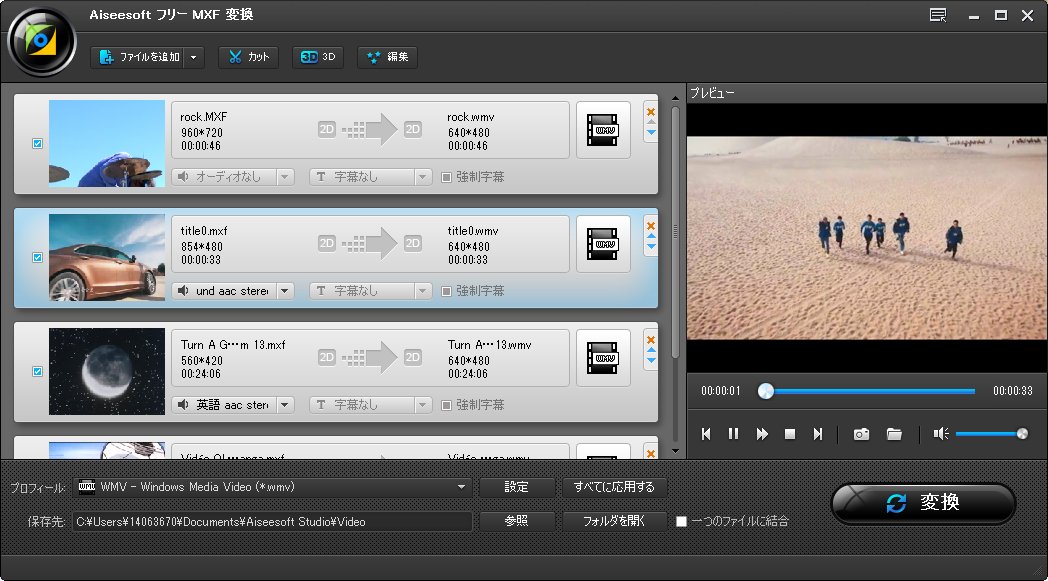Click the Aiseesoft app logo
Image resolution: width=1048 pixels, height=581 pixels.
point(41,41)
